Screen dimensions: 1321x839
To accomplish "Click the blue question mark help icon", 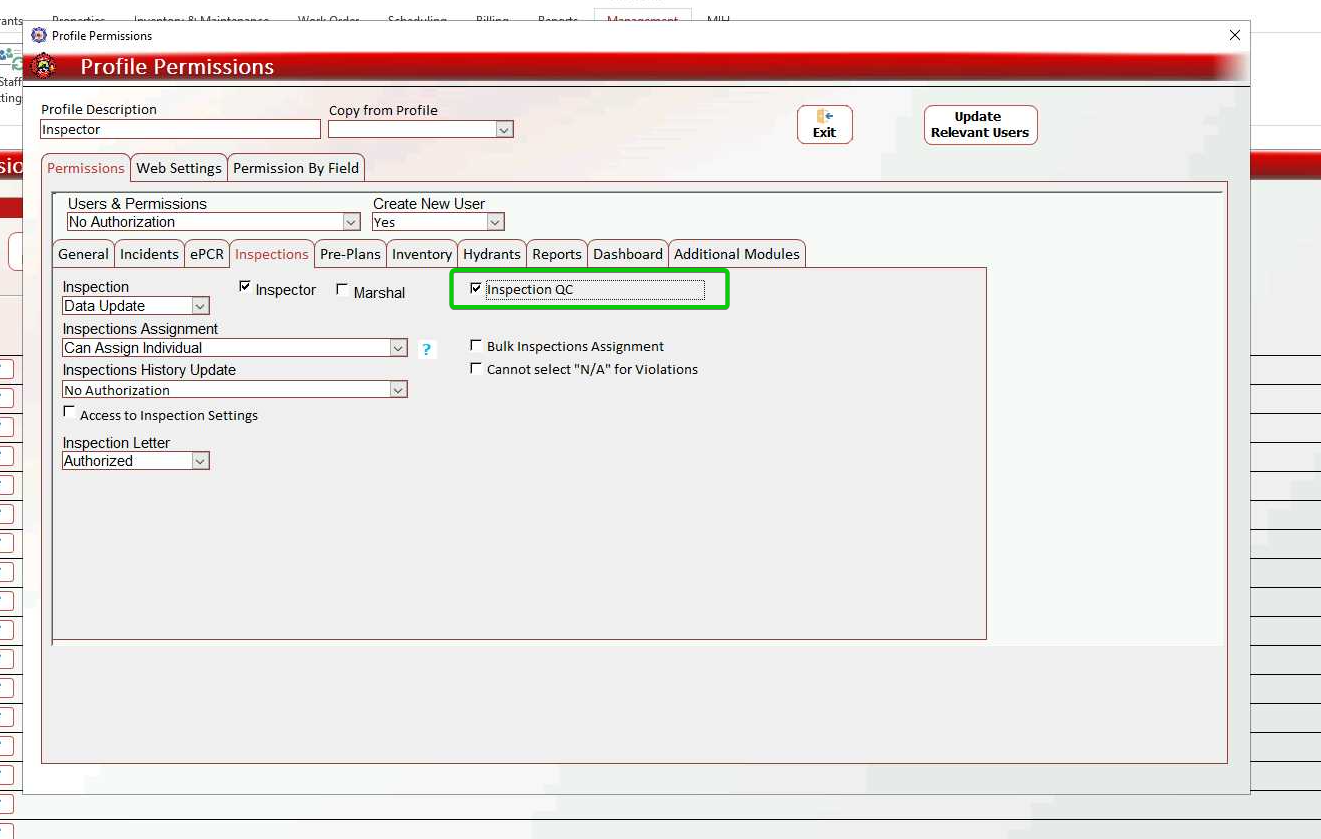I will coord(426,349).
